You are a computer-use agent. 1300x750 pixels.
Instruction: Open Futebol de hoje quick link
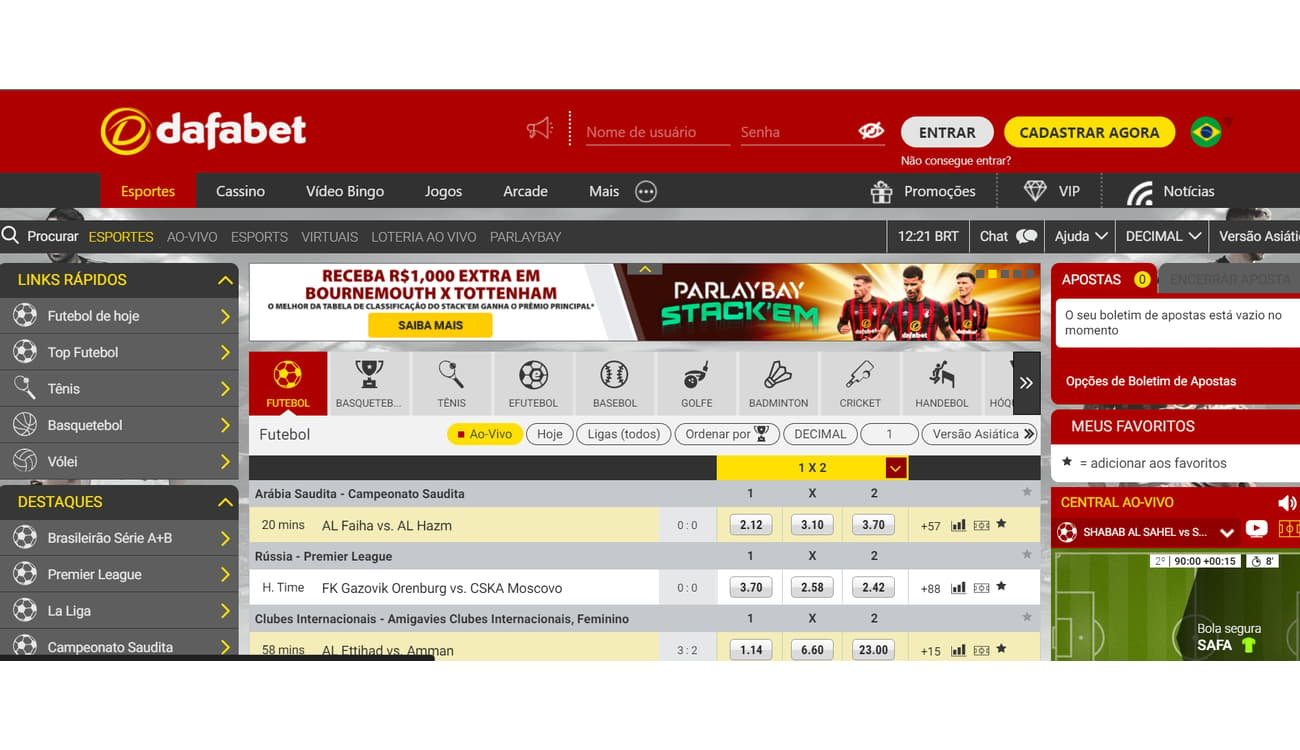coord(119,316)
